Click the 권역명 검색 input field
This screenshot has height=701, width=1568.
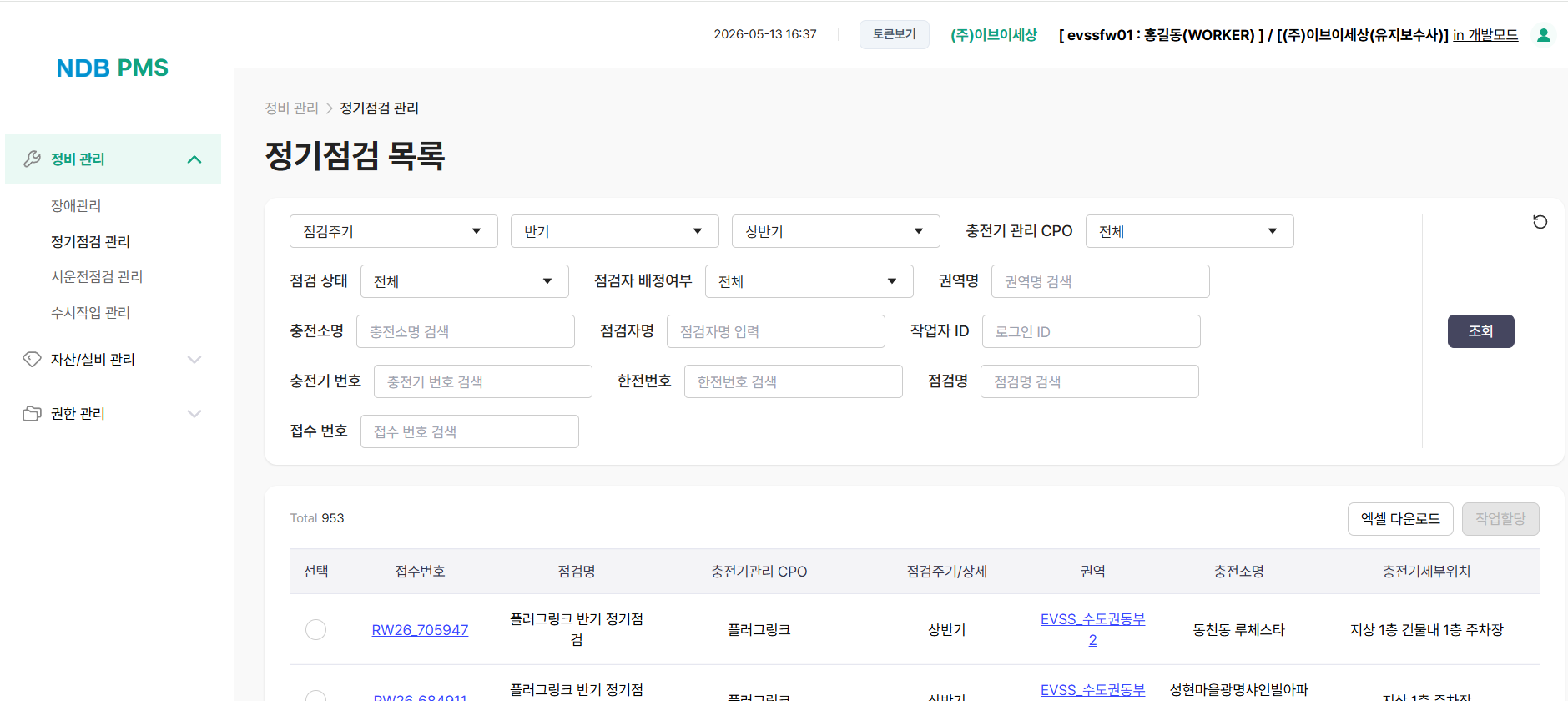coord(1100,281)
